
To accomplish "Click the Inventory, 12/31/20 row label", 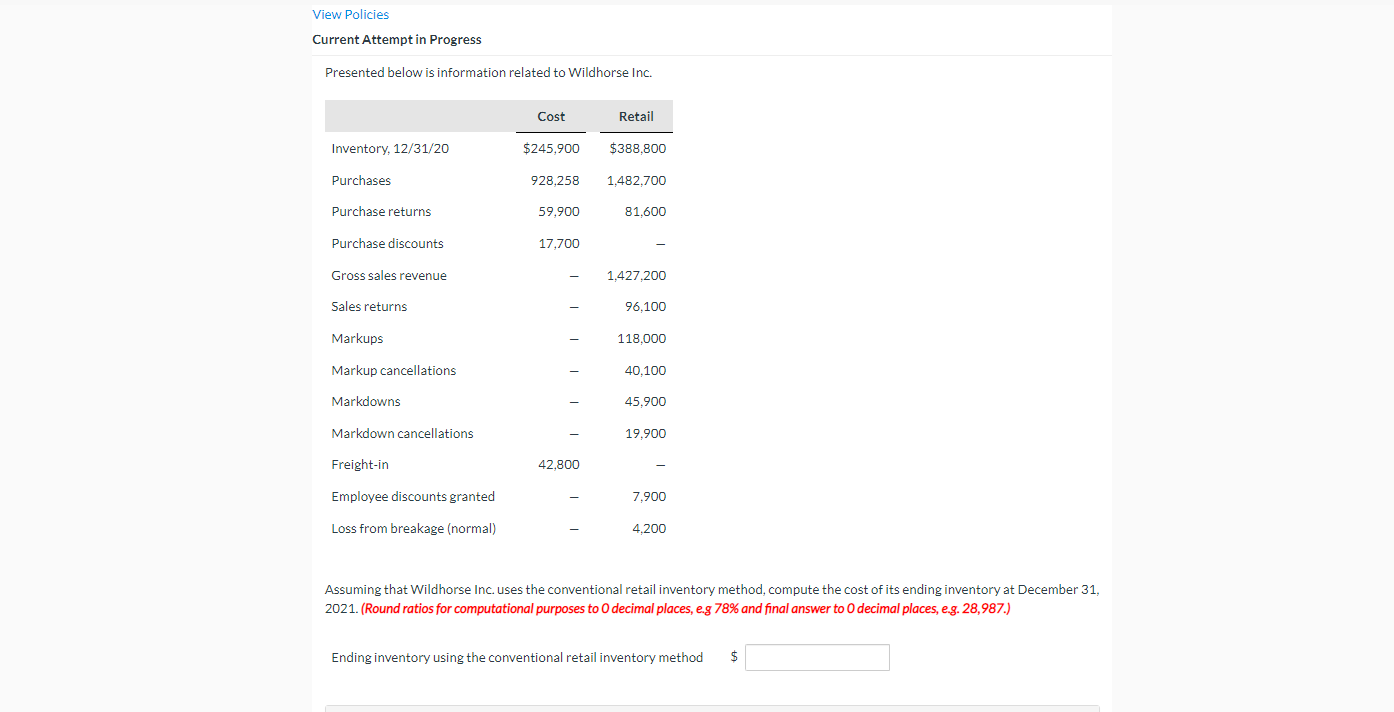I will pos(389,148).
